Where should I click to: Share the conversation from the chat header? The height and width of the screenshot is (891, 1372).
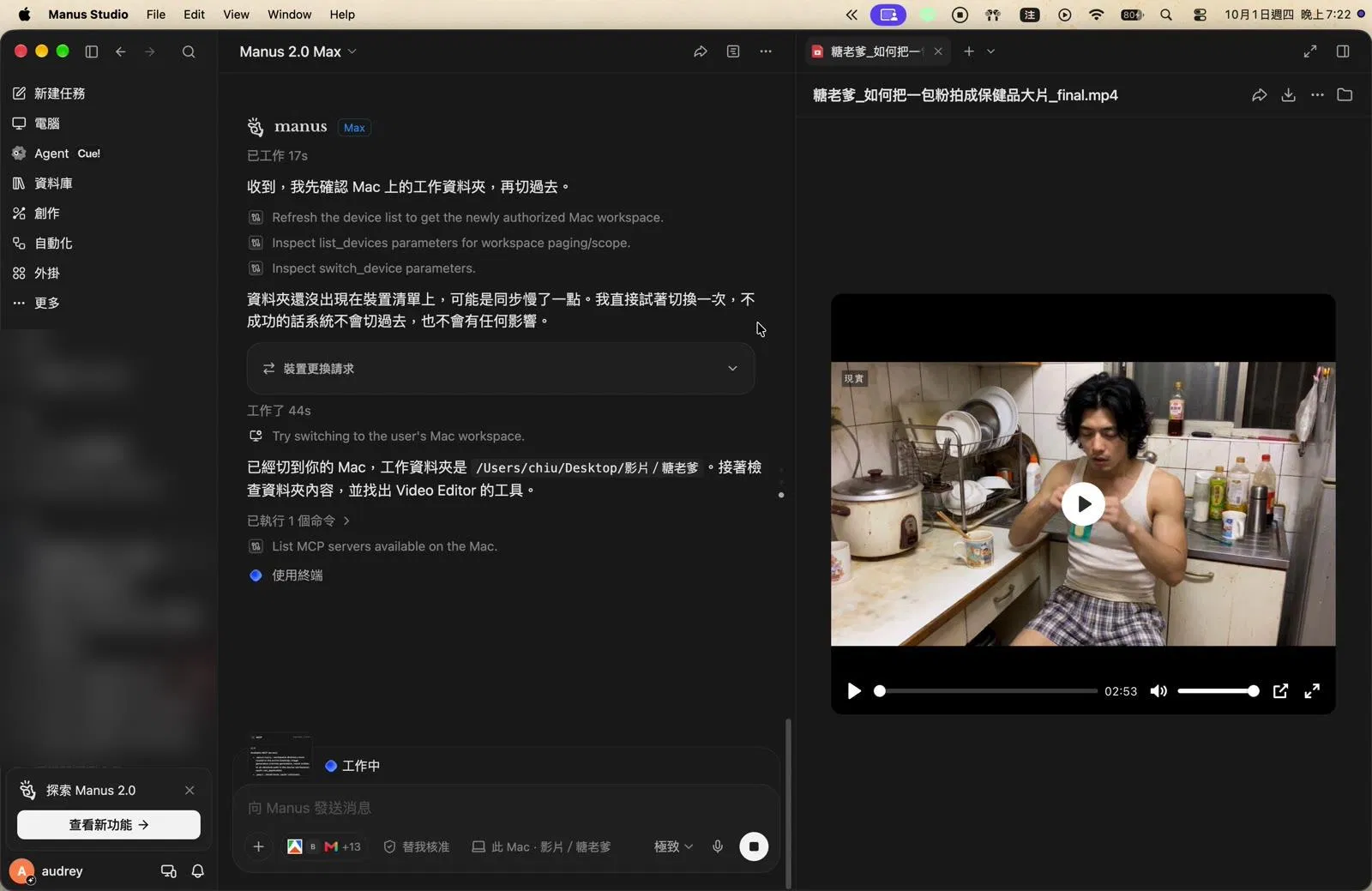tap(701, 51)
